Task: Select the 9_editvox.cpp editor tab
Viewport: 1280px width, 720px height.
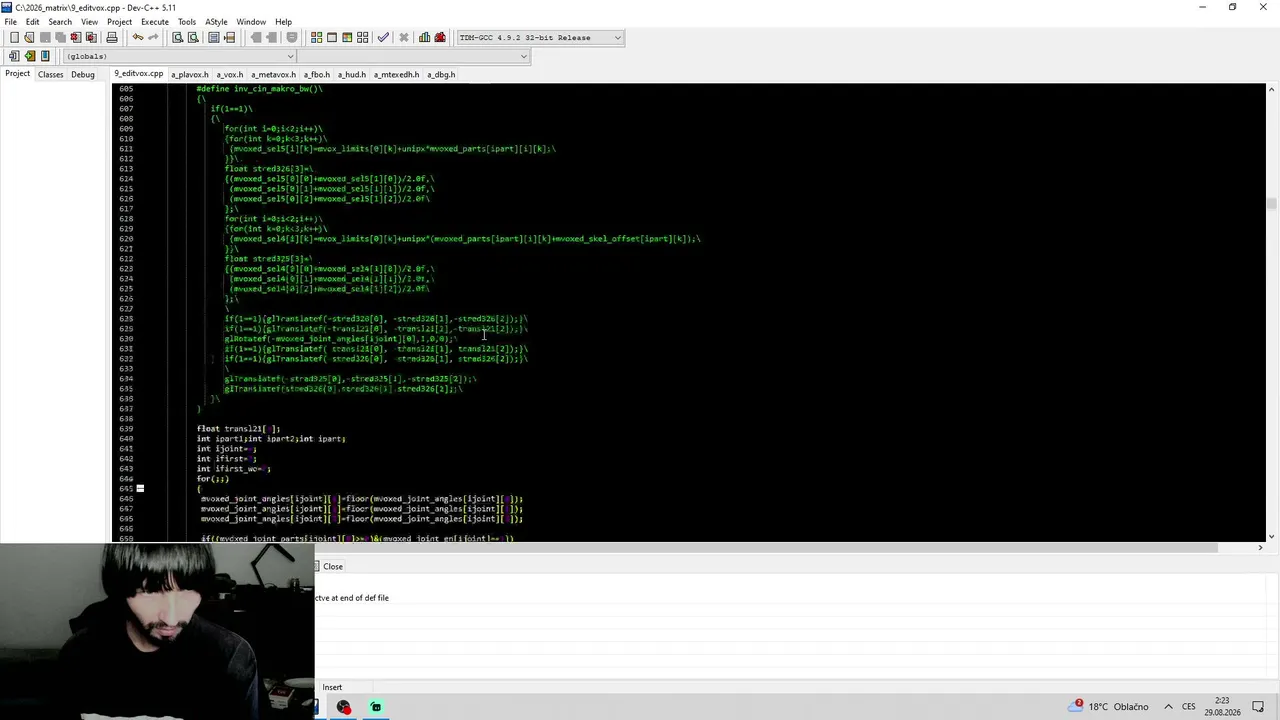Action: click(138, 74)
